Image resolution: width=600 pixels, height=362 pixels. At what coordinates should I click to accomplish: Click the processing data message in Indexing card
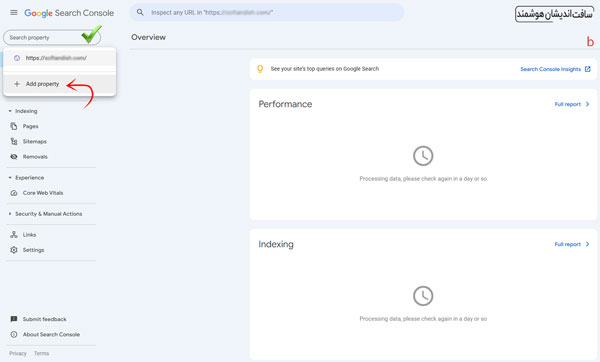click(x=423, y=319)
